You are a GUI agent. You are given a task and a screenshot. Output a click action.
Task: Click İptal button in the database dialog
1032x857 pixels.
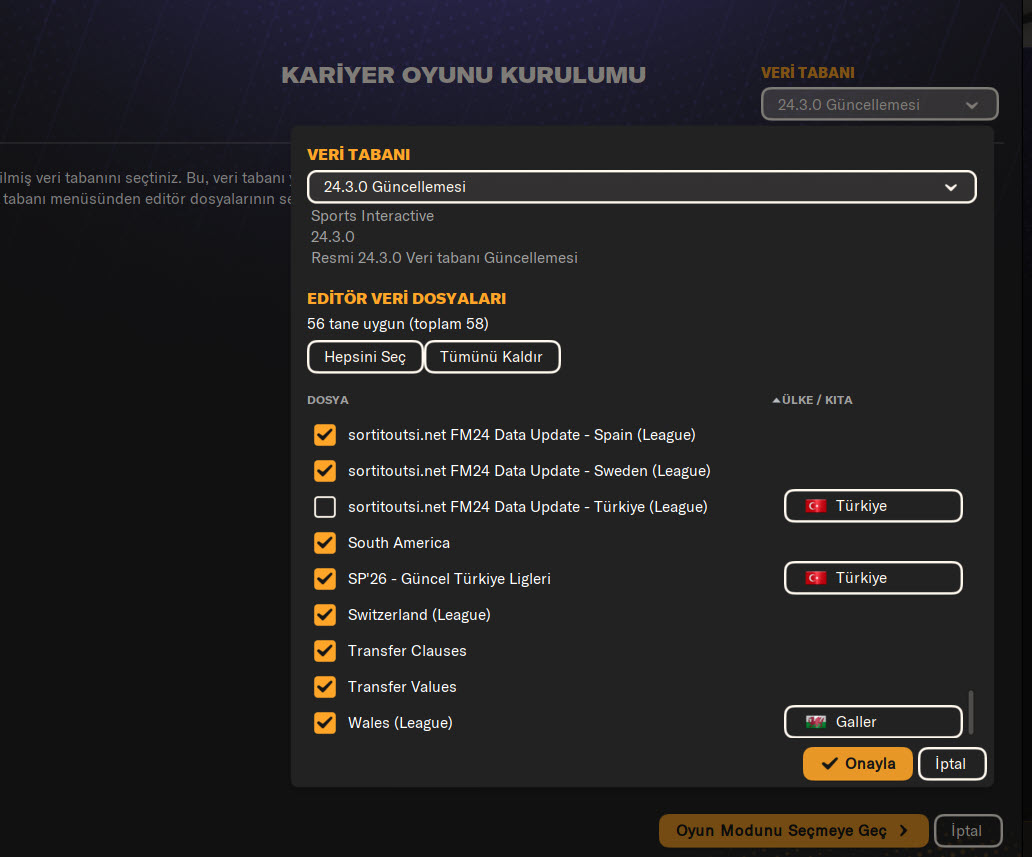tap(951, 764)
